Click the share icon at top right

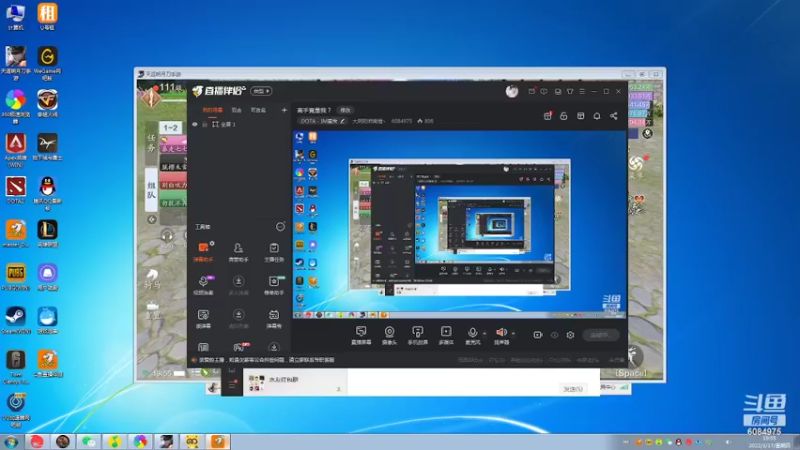(614, 116)
